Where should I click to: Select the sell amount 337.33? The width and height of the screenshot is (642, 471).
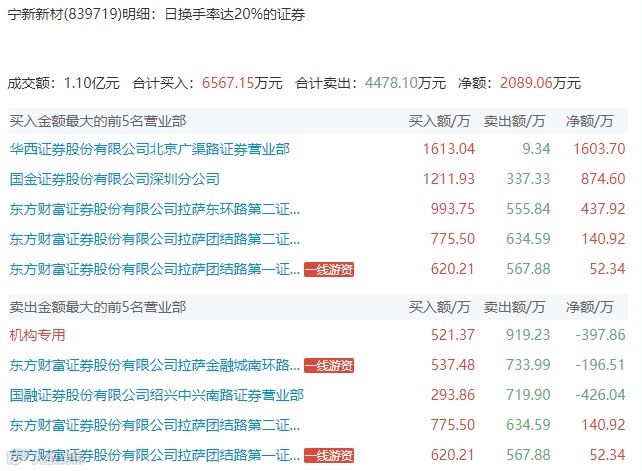click(528, 179)
